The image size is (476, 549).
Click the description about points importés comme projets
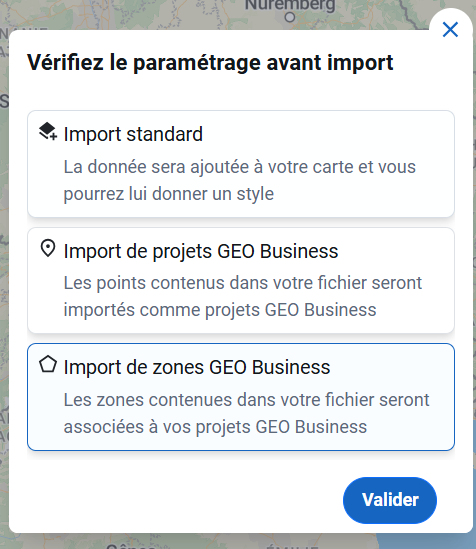tap(243, 296)
